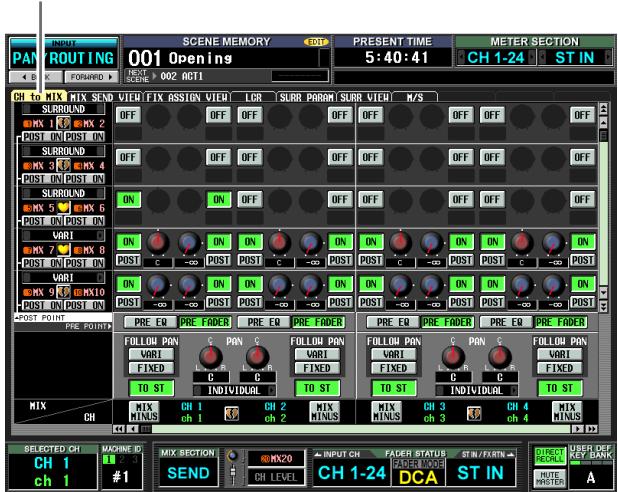618x492 pixels.
Task: Switch to the MIX SEND VIEW tab
Action: [x=105, y=97]
